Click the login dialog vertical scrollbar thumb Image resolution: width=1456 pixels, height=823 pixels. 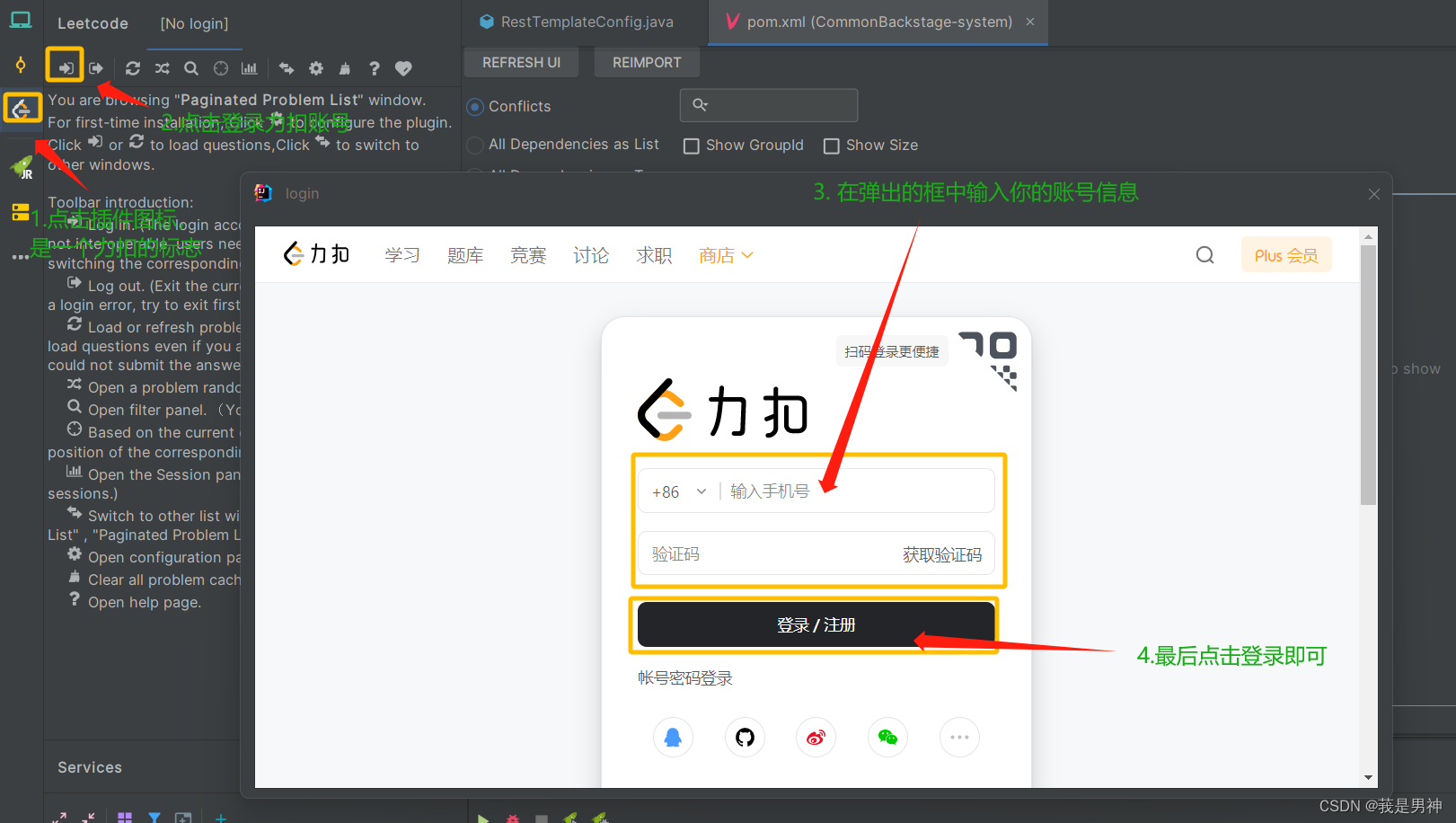1368,375
